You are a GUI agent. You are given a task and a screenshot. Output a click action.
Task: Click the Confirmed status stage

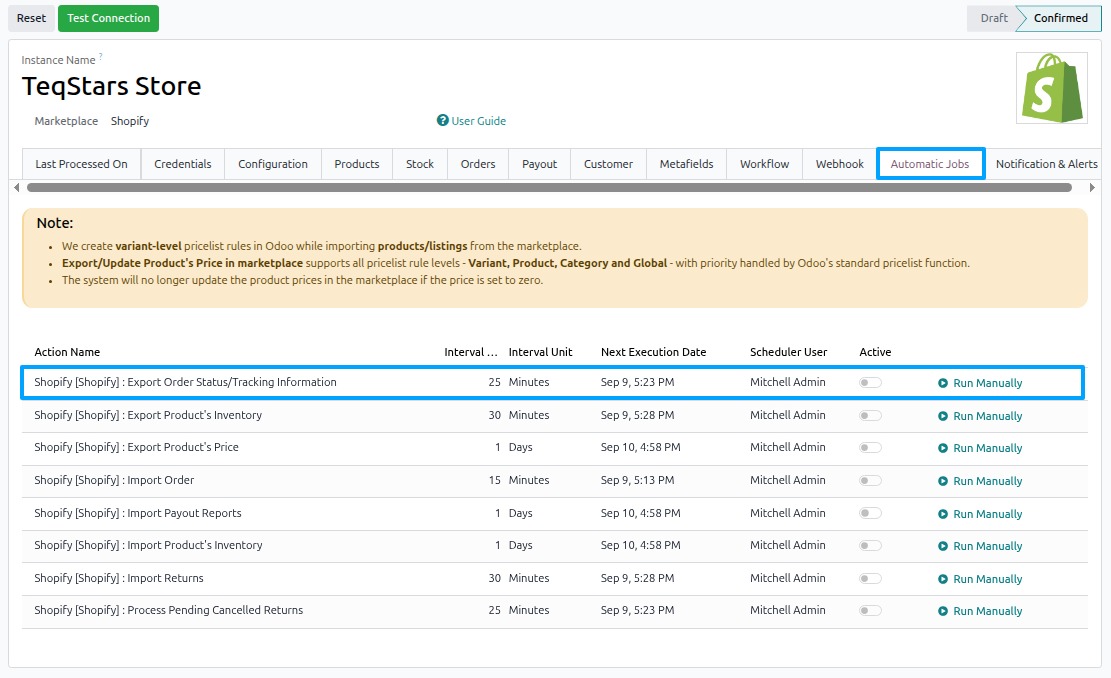(1060, 18)
